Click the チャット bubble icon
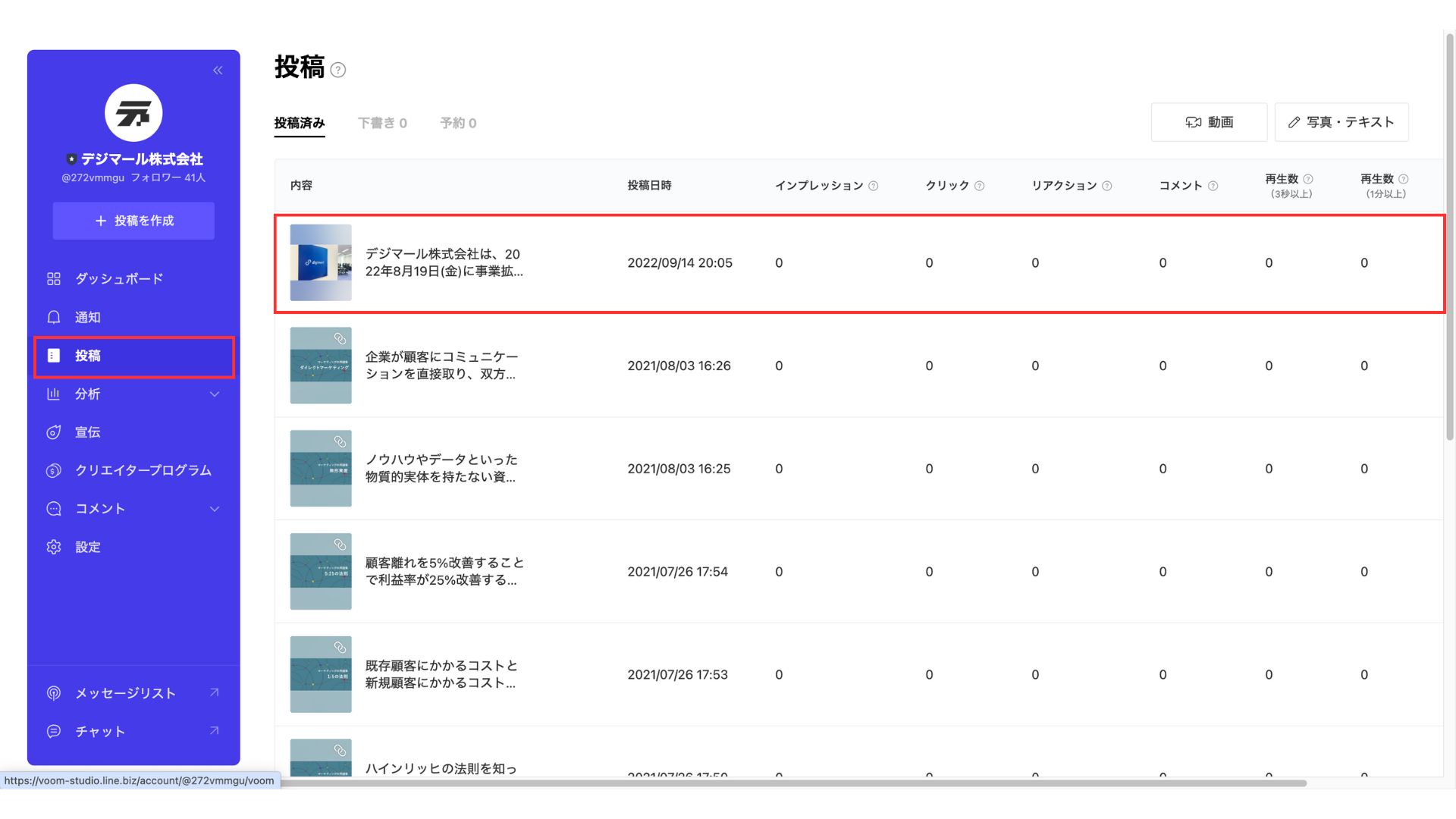The height and width of the screenshot is (819, 1456). click(x=54, y=731)
